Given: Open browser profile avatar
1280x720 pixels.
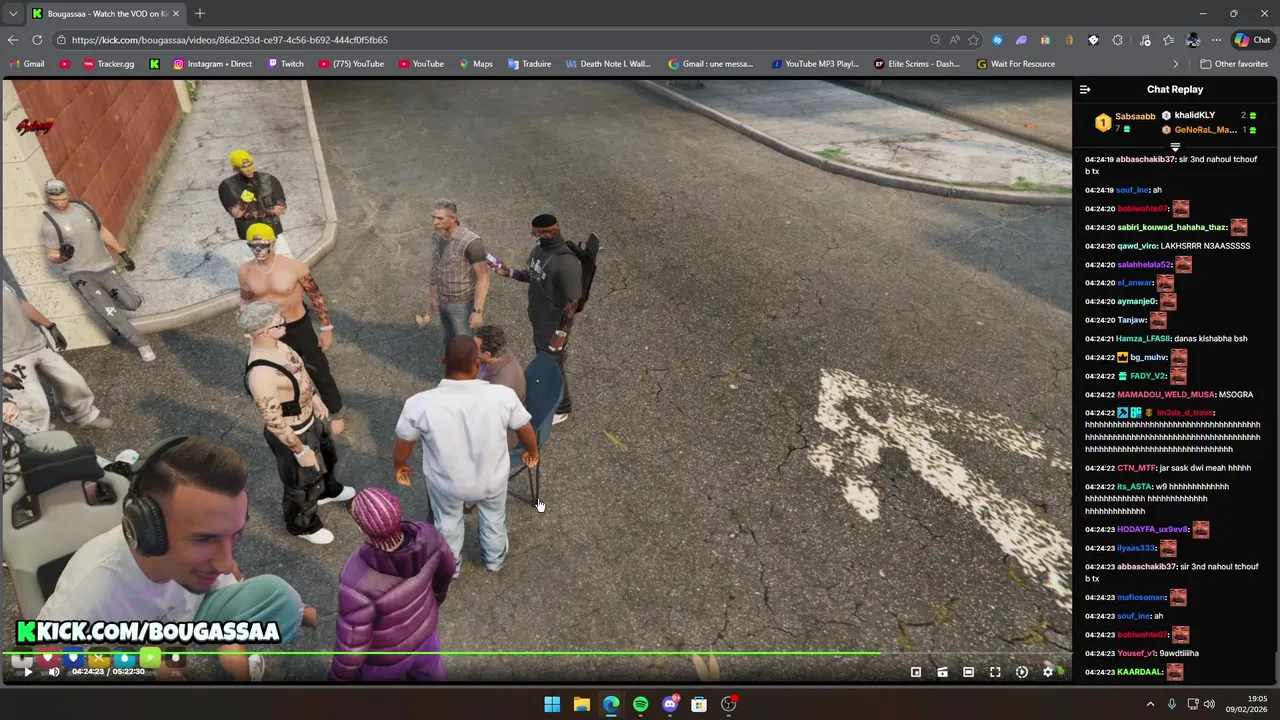Looking at the screenshot, I should [x=1192, y=40].
